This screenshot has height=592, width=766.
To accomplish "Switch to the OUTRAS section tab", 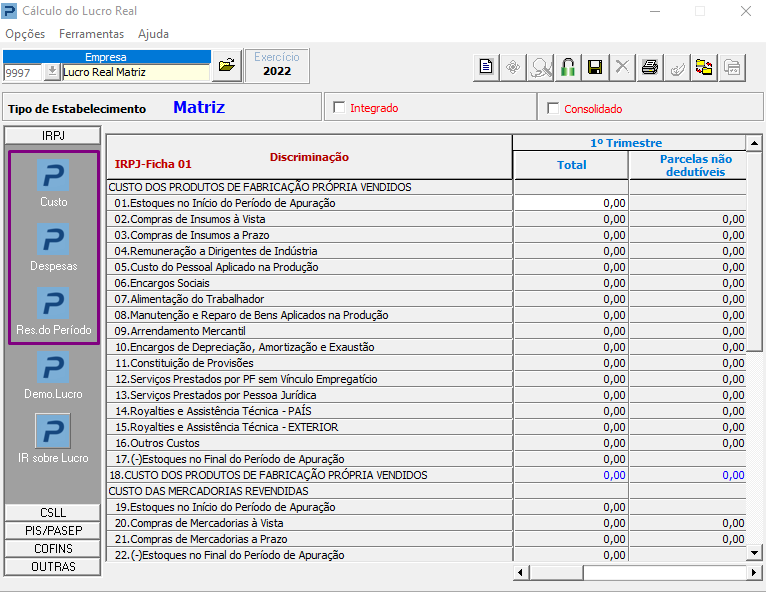I will pos(53,567).
